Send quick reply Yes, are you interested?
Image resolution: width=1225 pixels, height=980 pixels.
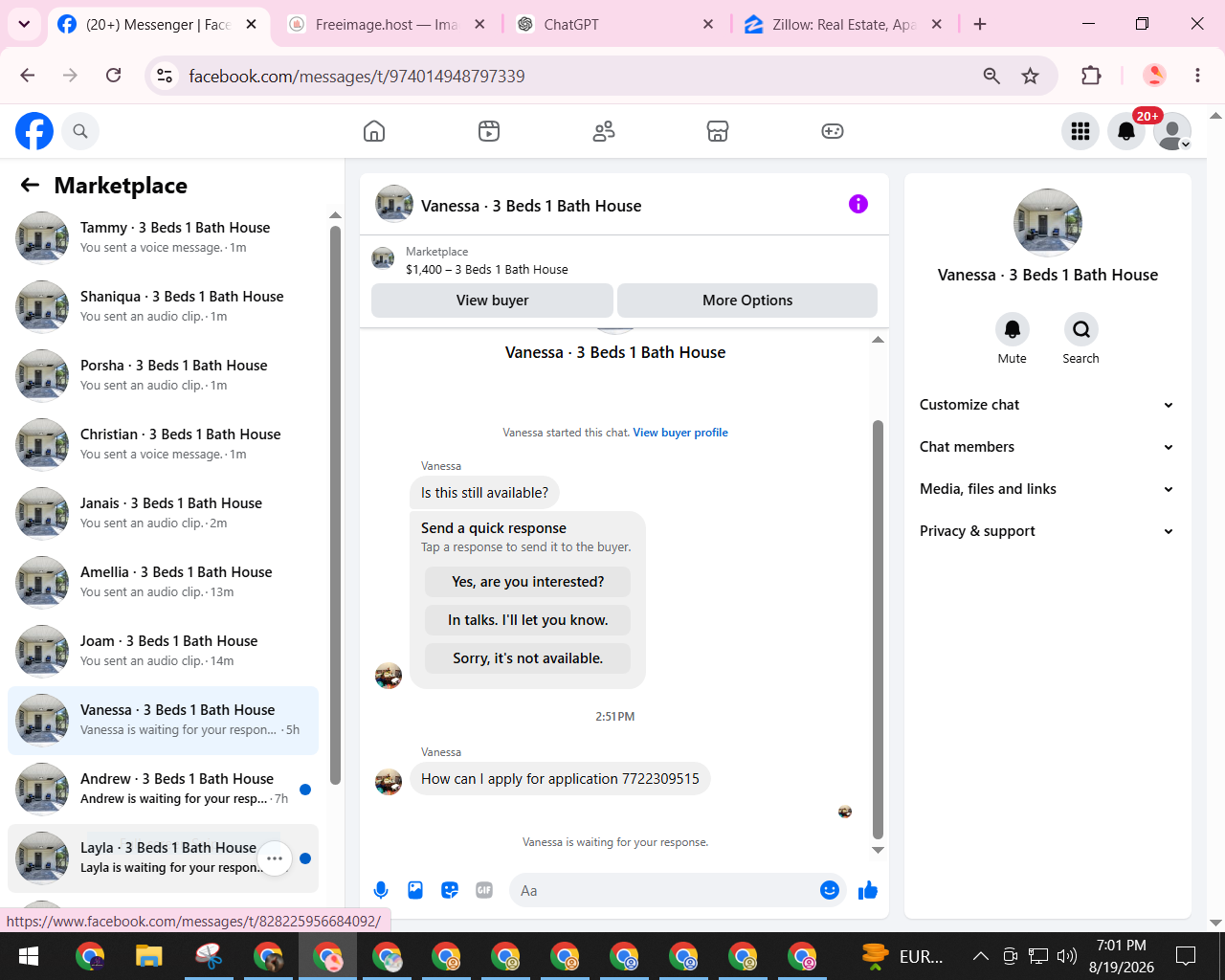click(x=528, y=582)
